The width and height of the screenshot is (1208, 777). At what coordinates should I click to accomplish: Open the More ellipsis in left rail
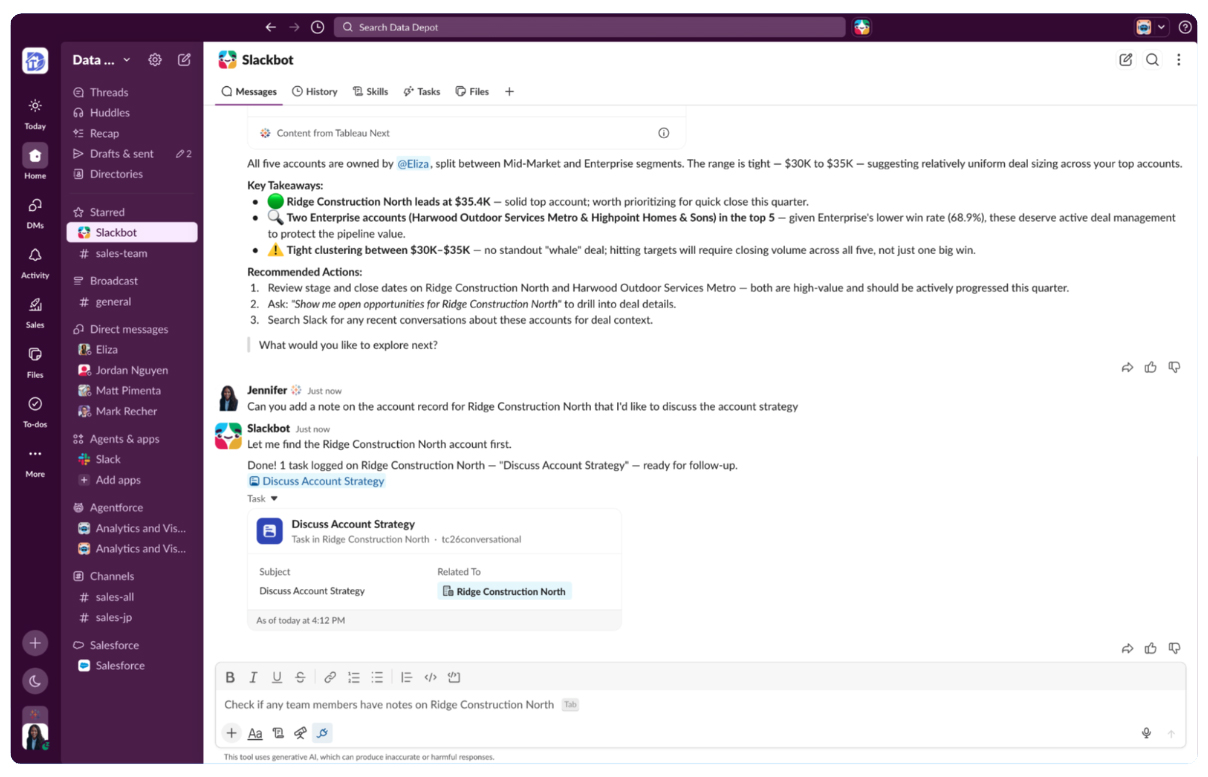[x=35, y=461]
